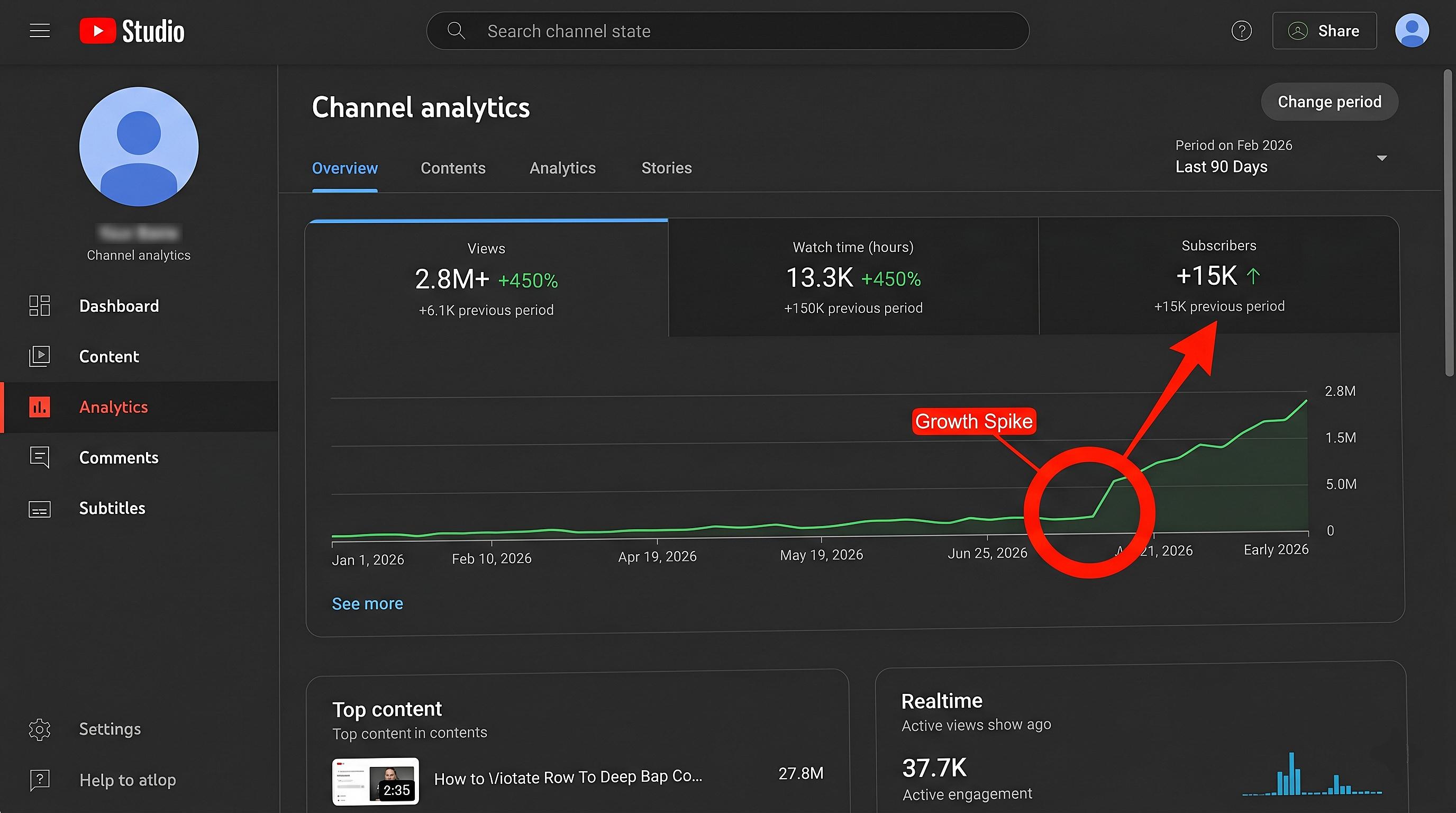Click the Jan 1, 2026 axis label
The height and width of the screenshot is (813, 1456).
[x=368, y=559]
